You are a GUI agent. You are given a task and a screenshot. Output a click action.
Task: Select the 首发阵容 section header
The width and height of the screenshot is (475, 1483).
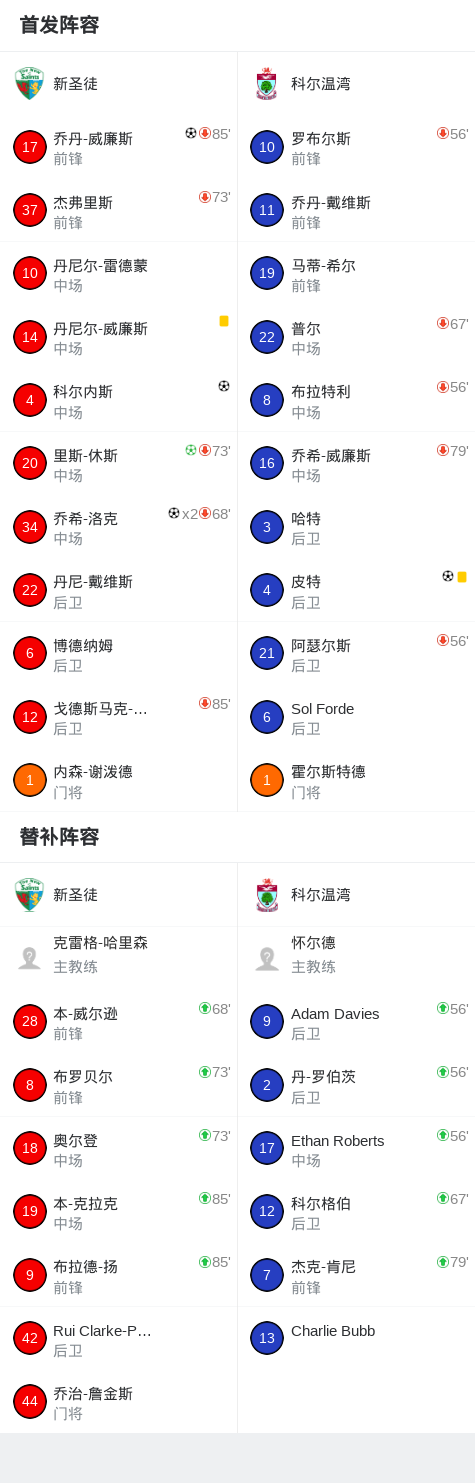59,25
